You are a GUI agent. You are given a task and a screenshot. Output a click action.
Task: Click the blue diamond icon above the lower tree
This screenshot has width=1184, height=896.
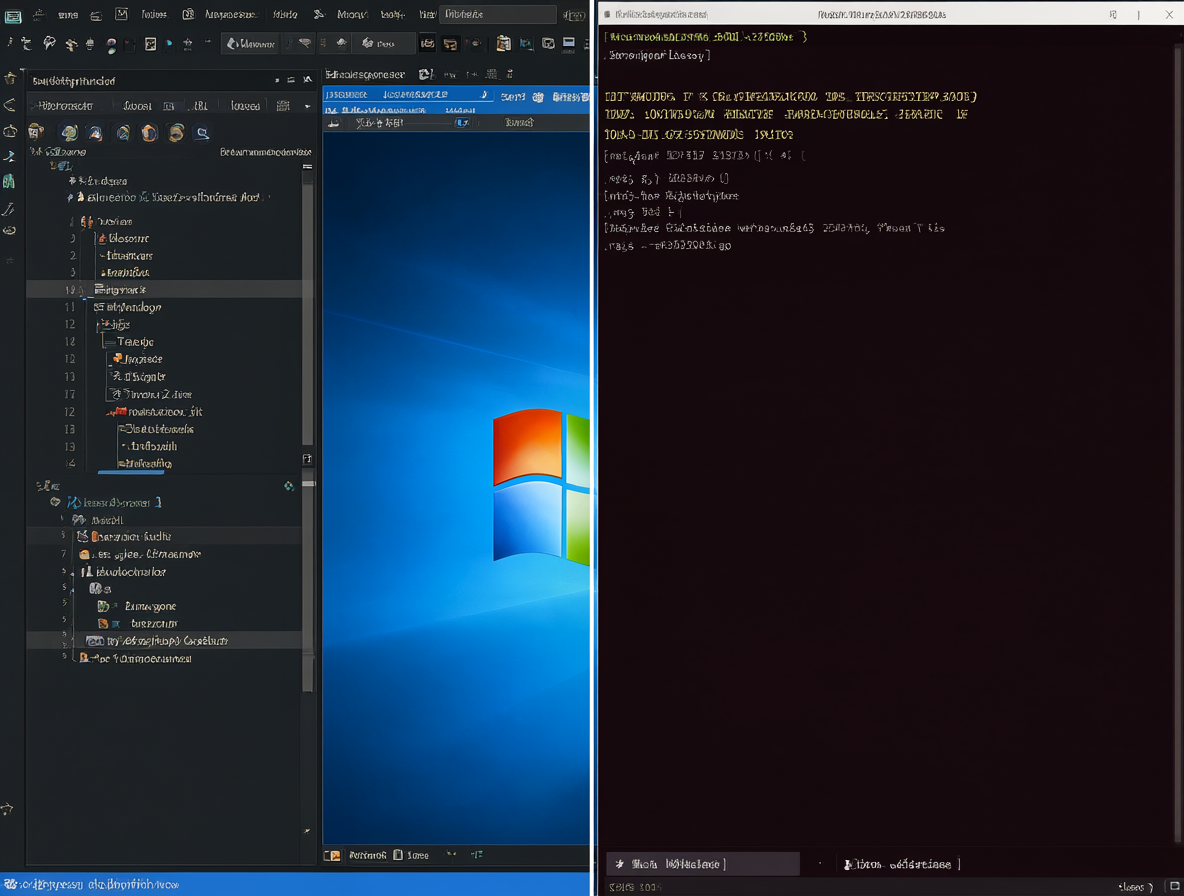pyautogui.click(x=288, y=486)
